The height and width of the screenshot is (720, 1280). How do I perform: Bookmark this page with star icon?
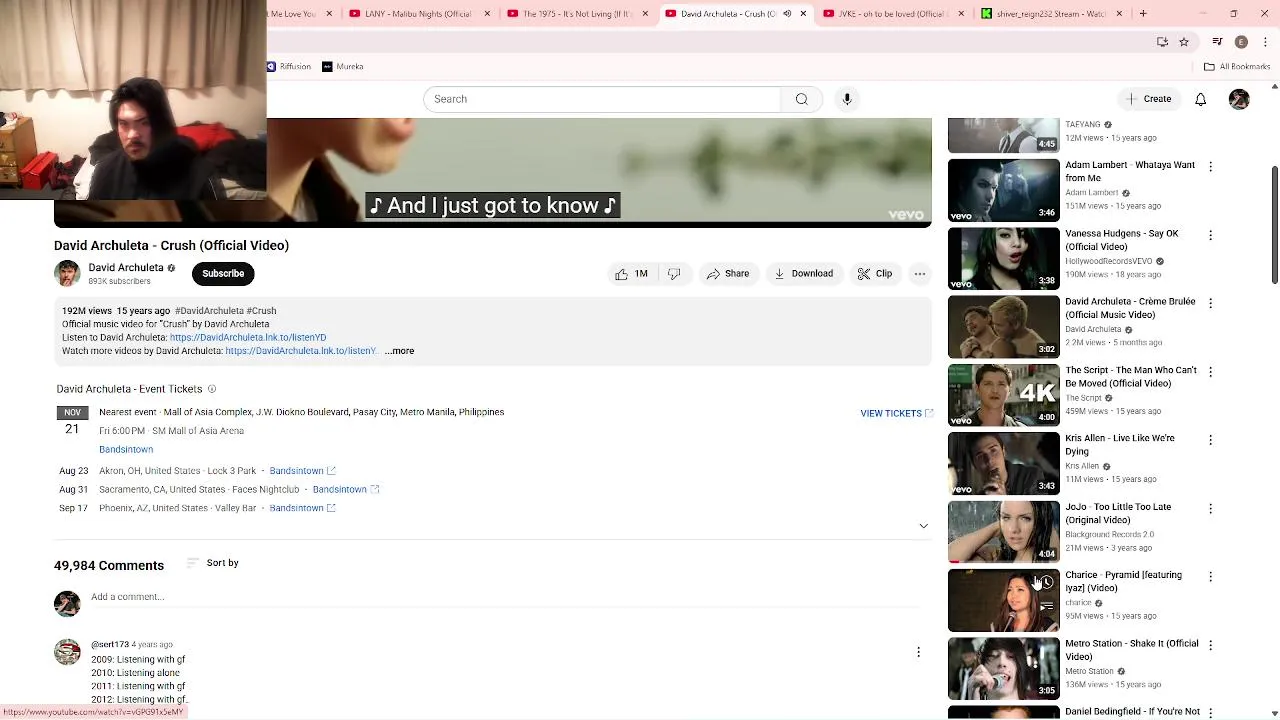[1184, 42]
